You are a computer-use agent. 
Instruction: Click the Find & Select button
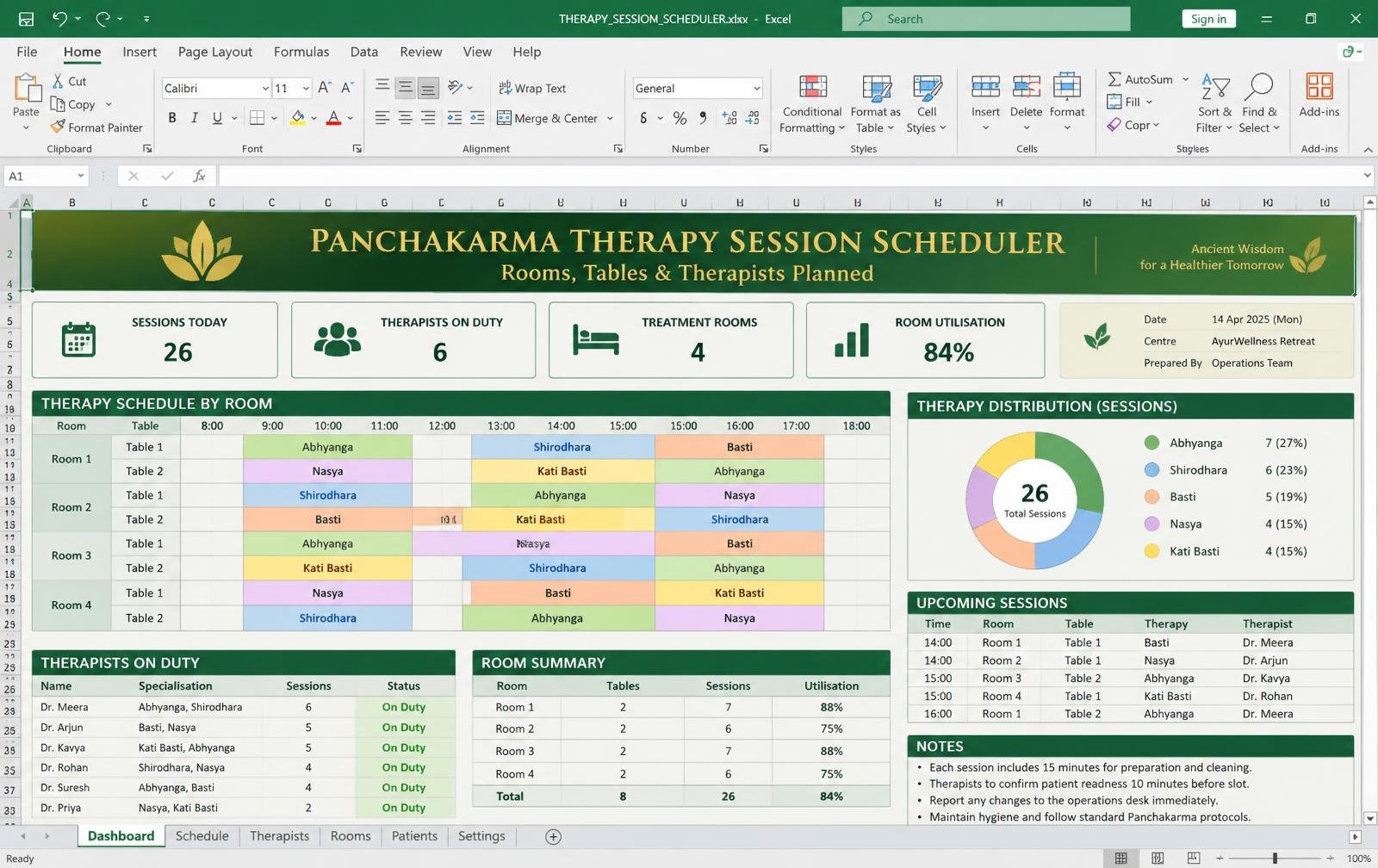(x=1259, y=104)
